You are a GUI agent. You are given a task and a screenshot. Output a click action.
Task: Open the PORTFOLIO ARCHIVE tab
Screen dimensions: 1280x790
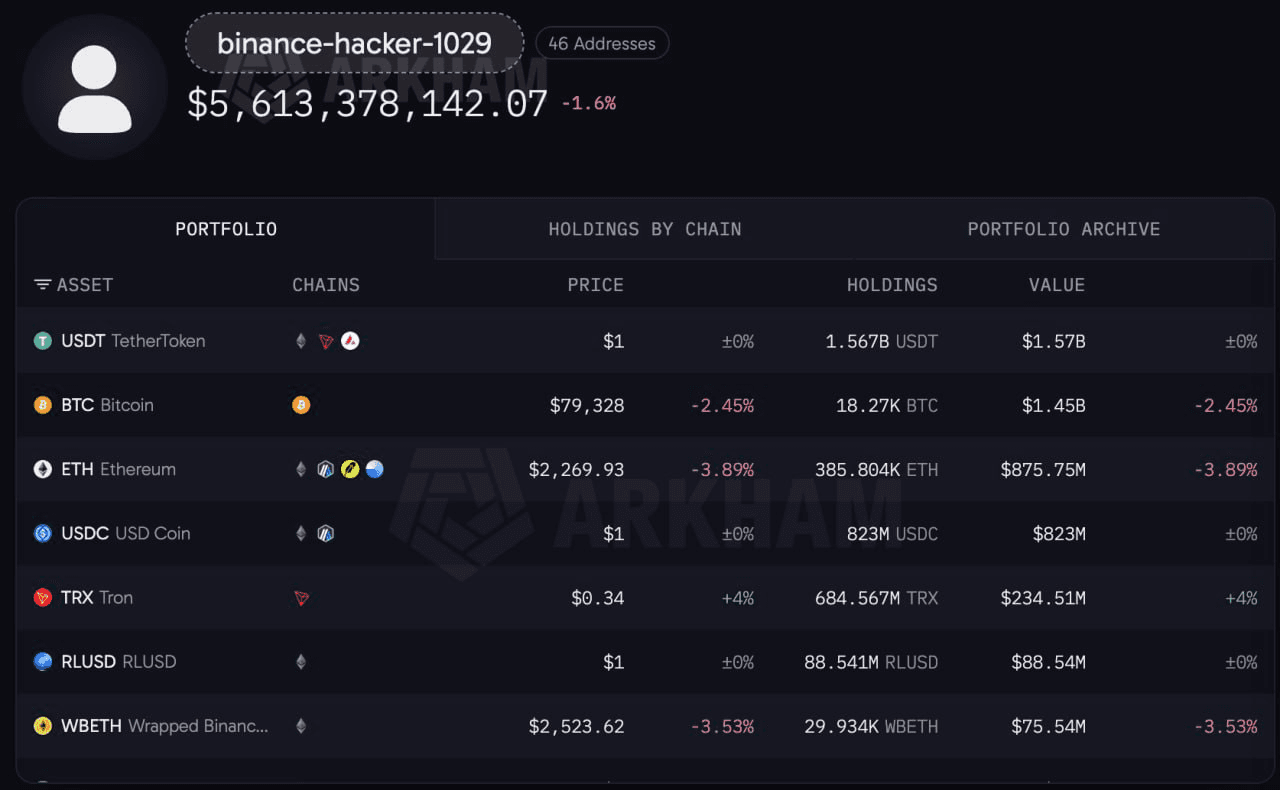(1064, 229)
